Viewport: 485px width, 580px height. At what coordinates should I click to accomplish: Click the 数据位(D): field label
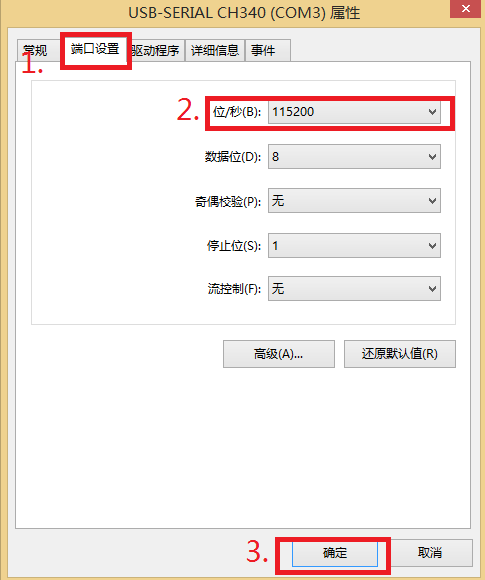(x=233, y=157)
